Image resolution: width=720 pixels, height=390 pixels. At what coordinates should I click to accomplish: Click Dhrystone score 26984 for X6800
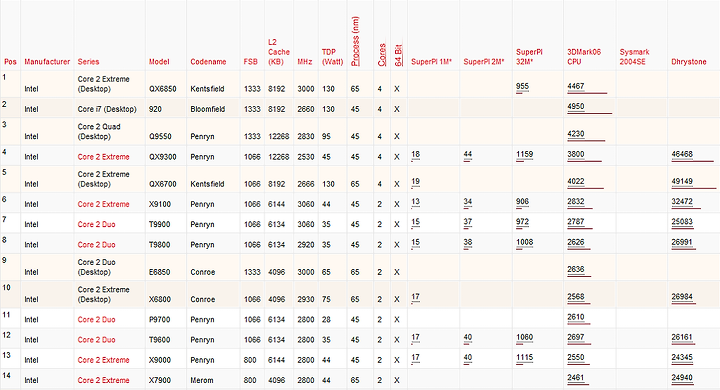pyautogui.click(x=682, y=296)
